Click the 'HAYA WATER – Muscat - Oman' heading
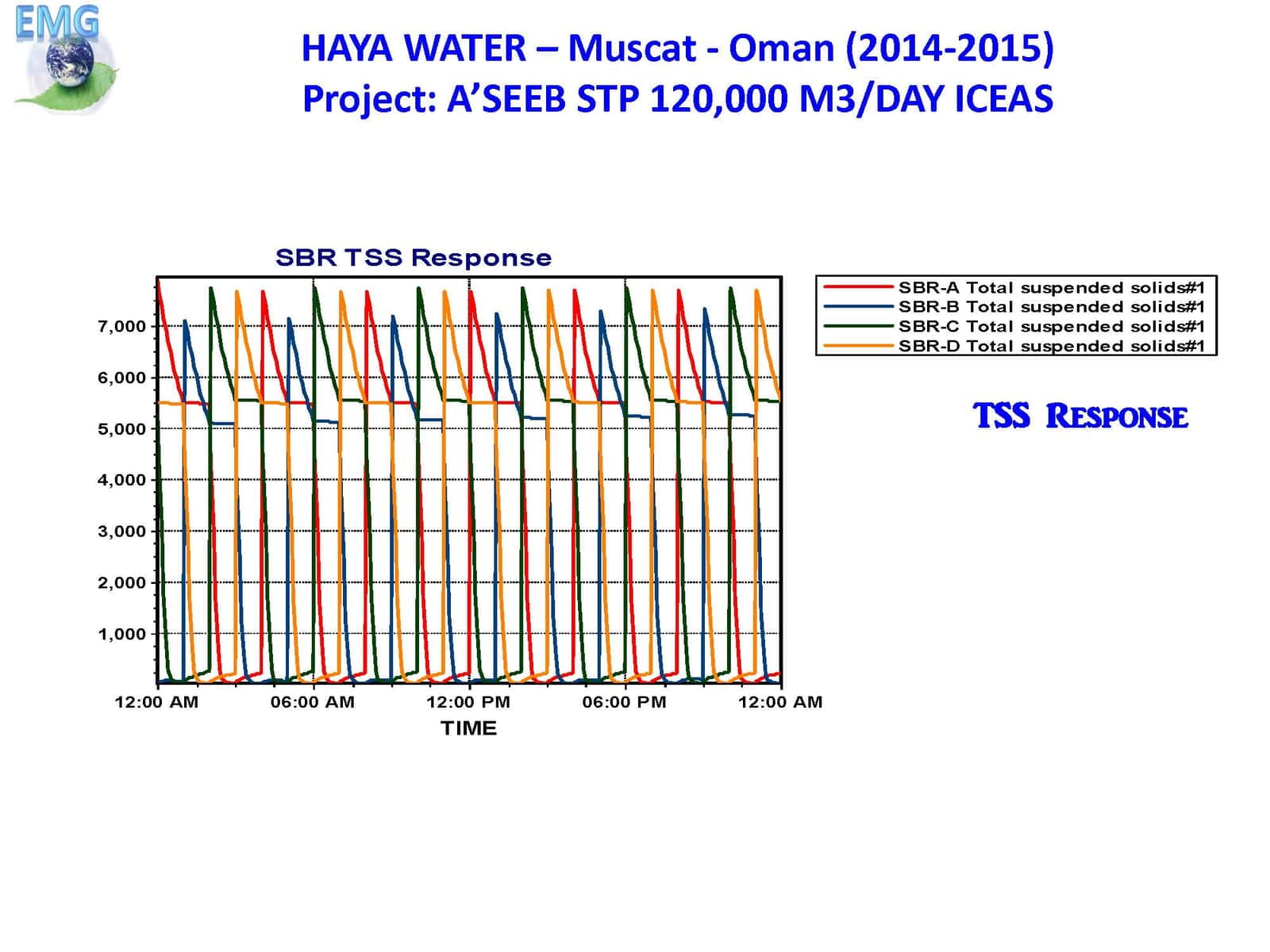The image size is (1270, 952). [x=677, y=48]
